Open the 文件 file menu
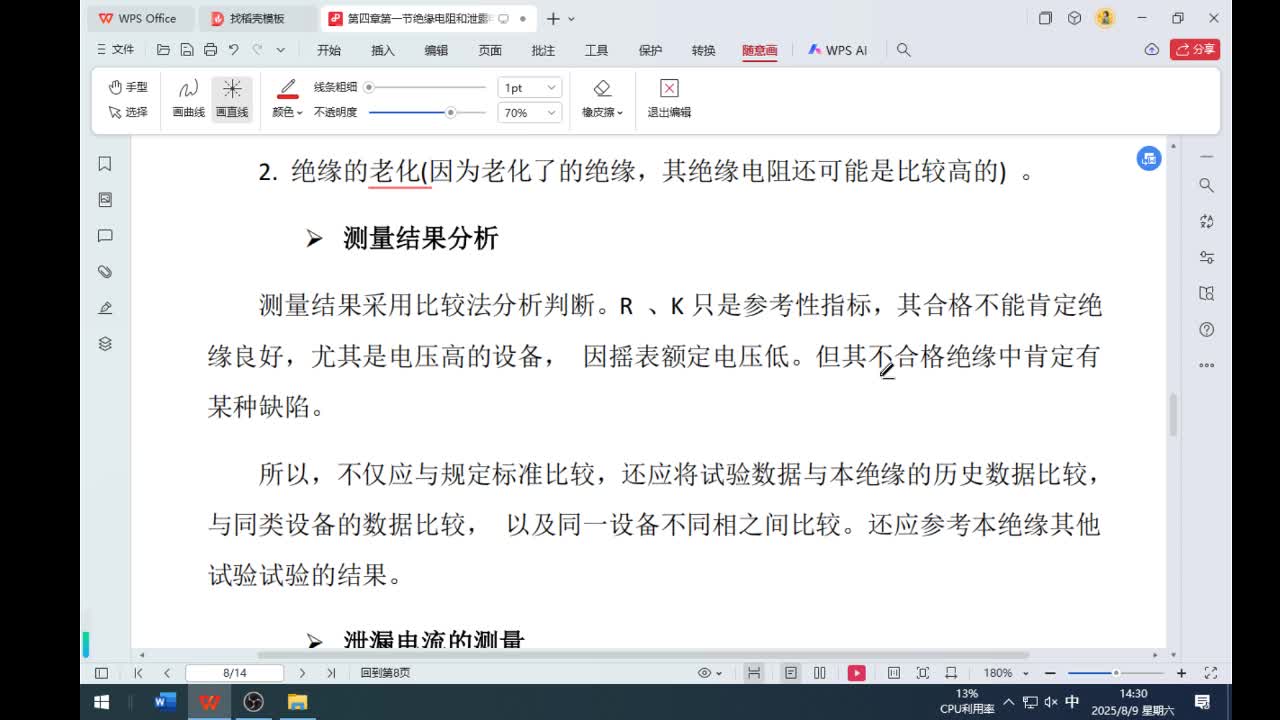Viewport: 1280px width, 720px height. [x=116, y=49]
